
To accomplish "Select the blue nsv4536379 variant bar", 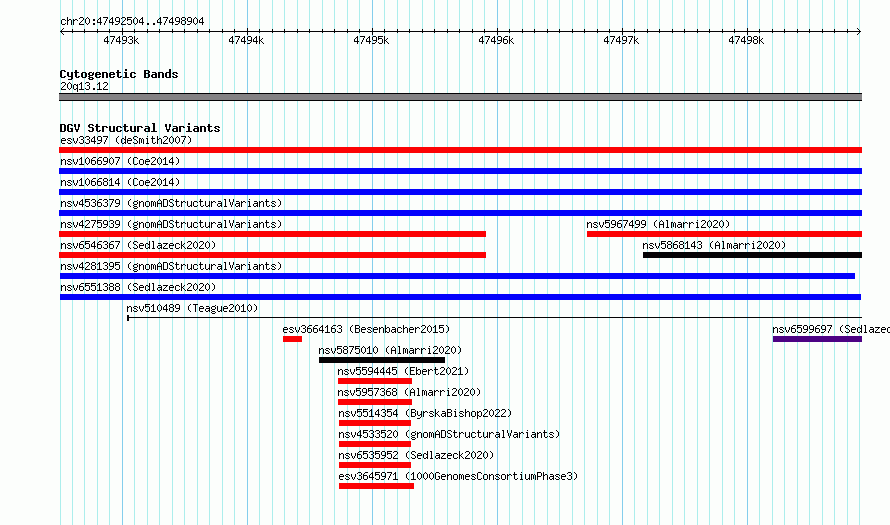I will pyautogui.click(x=460, y=213).
